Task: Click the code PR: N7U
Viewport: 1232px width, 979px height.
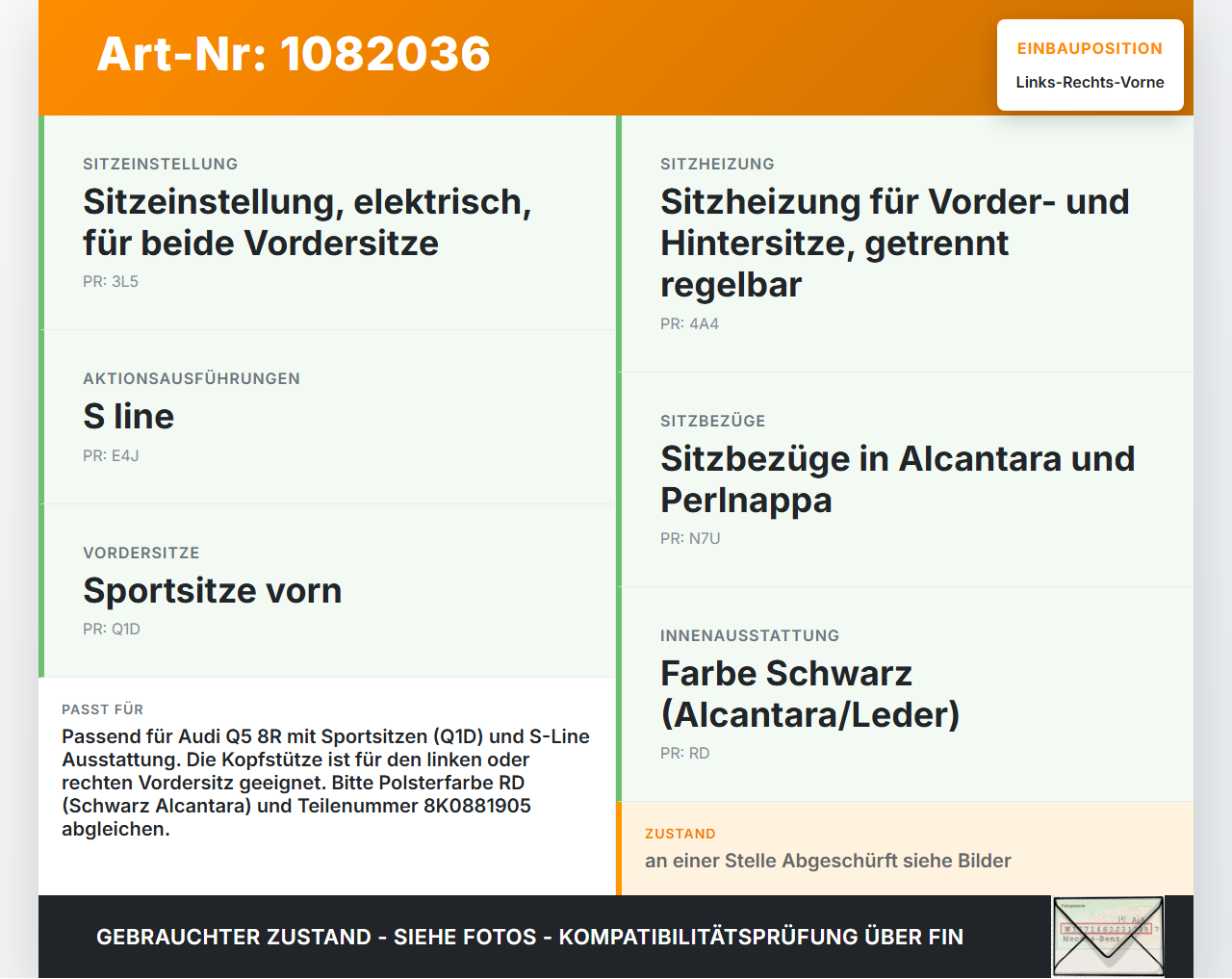Action: tap(690, 539)
